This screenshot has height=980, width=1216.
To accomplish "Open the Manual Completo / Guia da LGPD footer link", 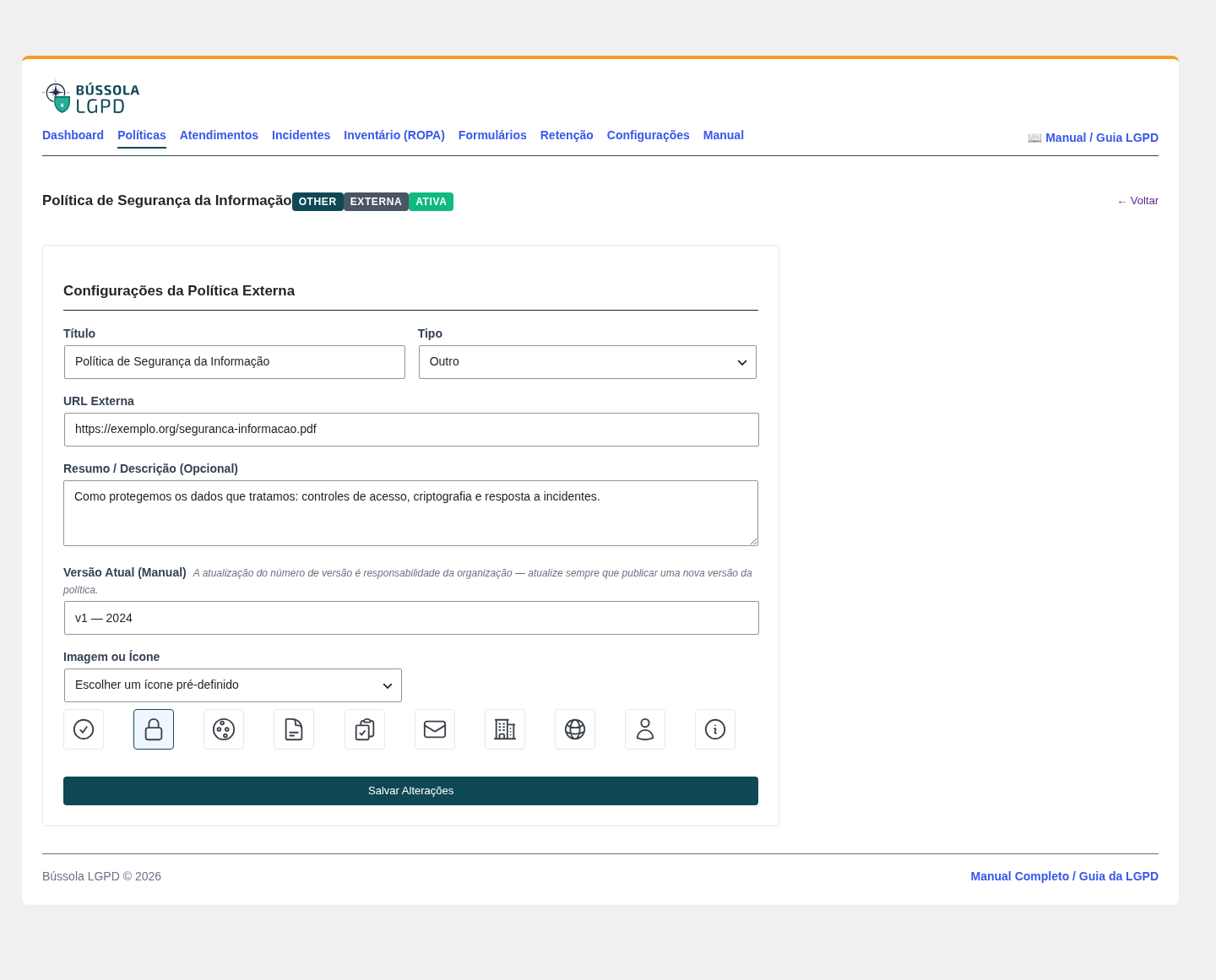I will click(x=1064, y=876).
